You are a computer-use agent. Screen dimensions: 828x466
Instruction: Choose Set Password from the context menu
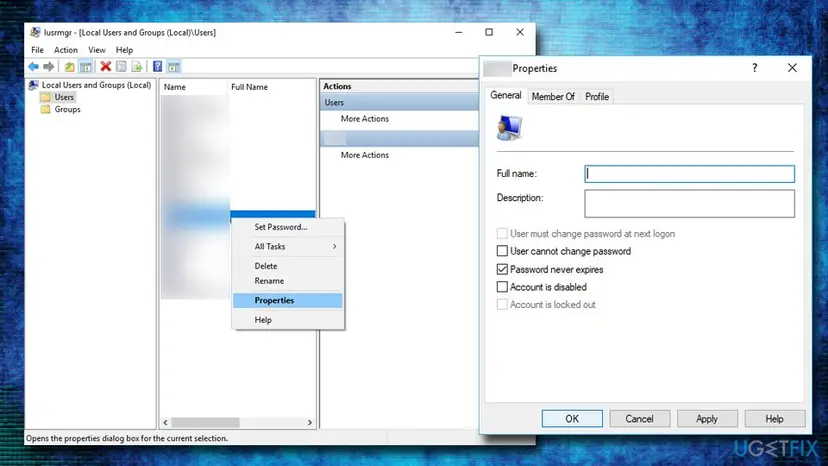[288, 227]
